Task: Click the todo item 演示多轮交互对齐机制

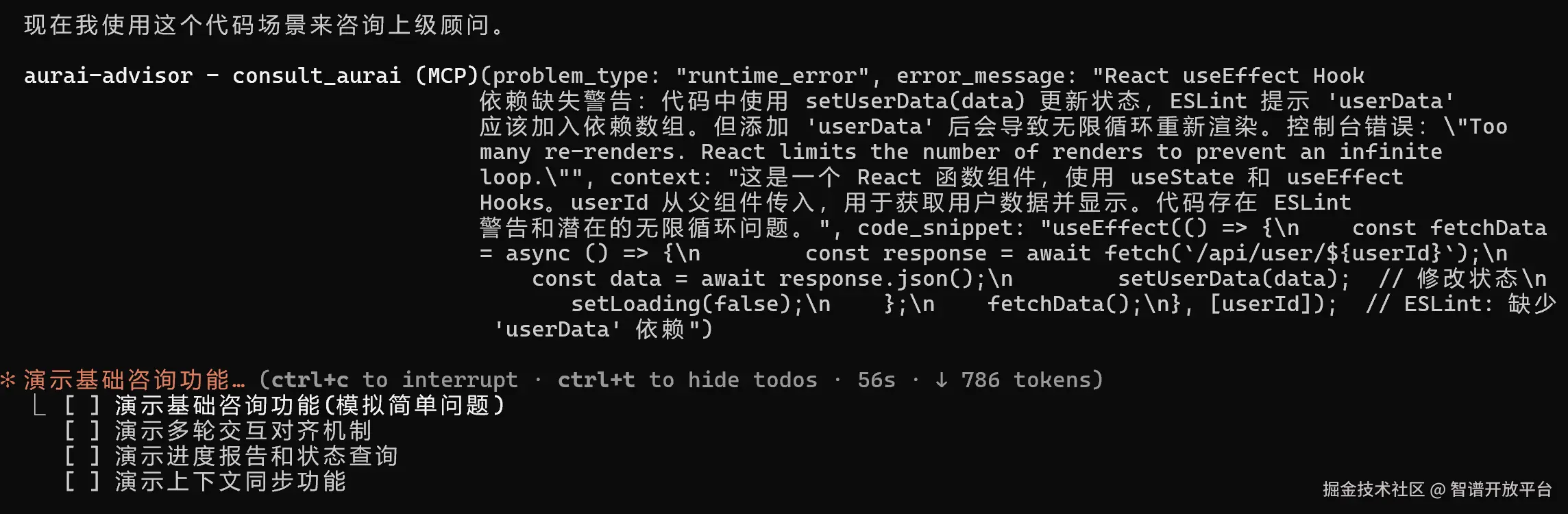Action: coord(243,431)
